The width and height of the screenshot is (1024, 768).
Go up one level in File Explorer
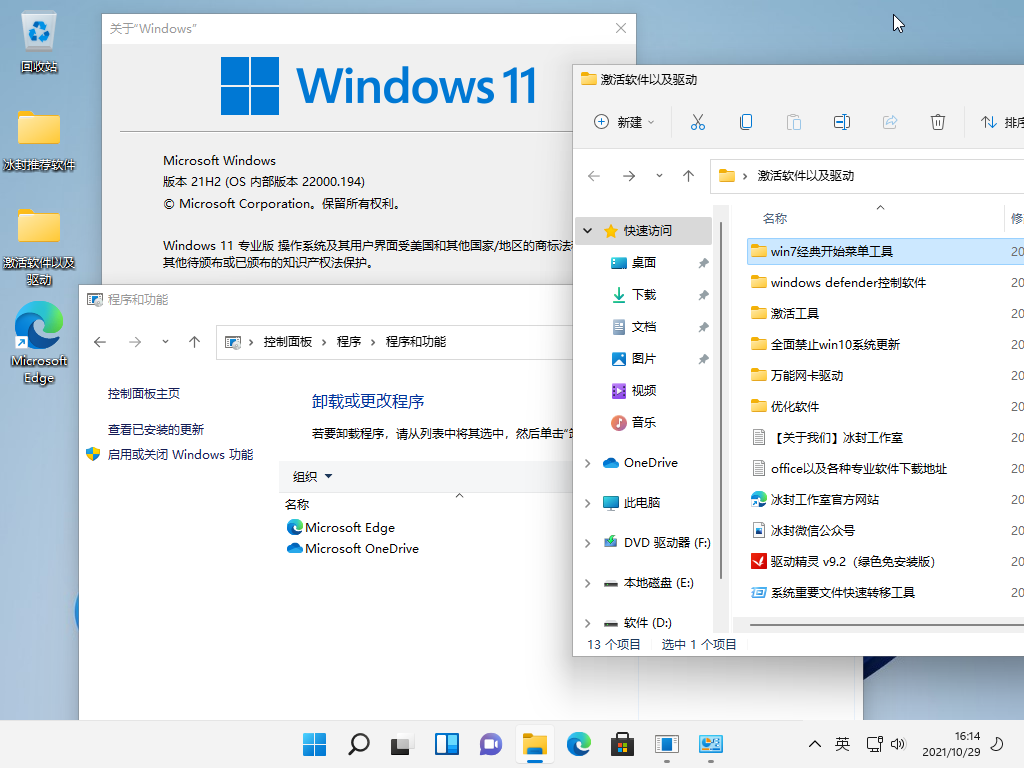coord(688,176)
